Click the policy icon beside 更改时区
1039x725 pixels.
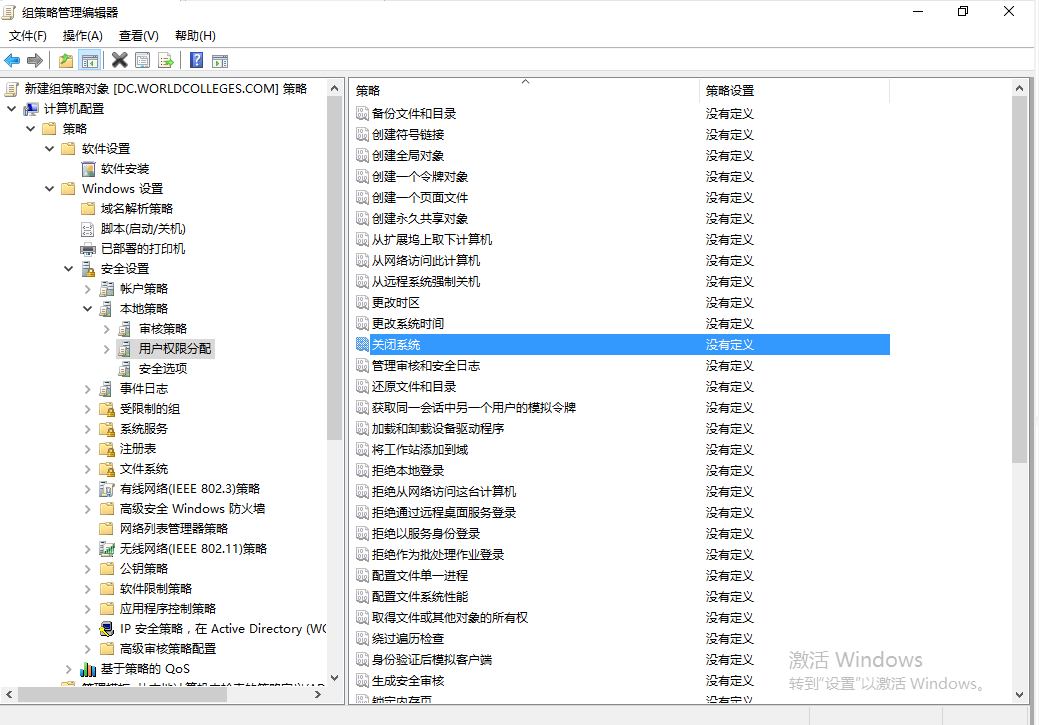pyautogui.click(x=362, y=302)
